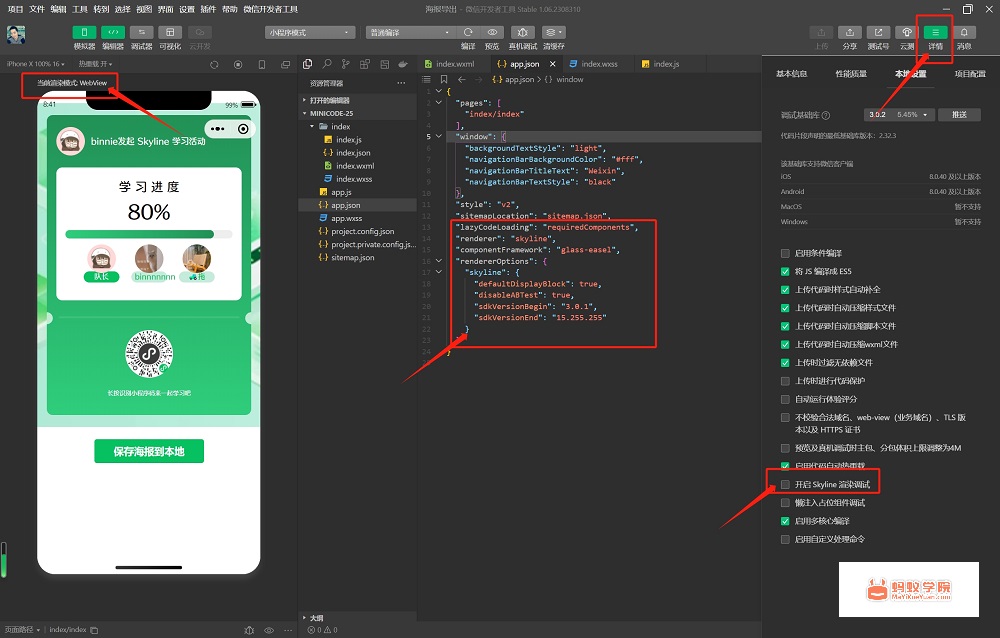Toggle the 模拟器 simulator panel button
This screenshot has height=638, width=1000.
point(84,33)
